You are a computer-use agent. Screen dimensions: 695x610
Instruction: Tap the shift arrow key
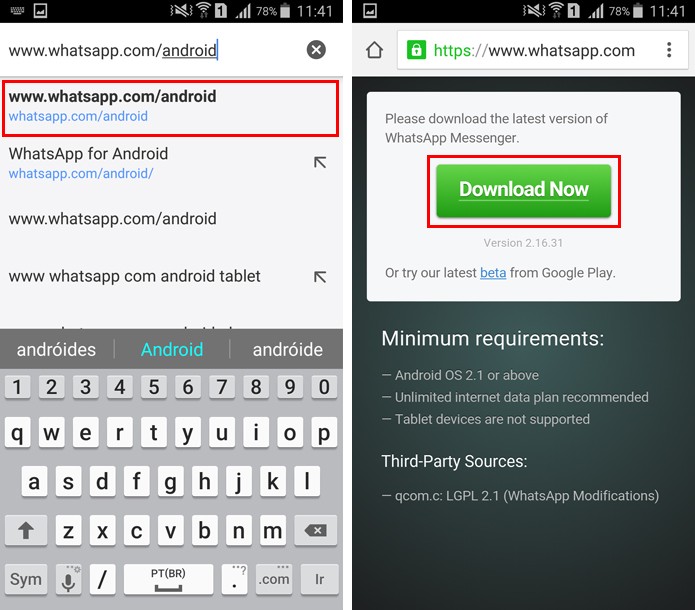coord(26,530)
